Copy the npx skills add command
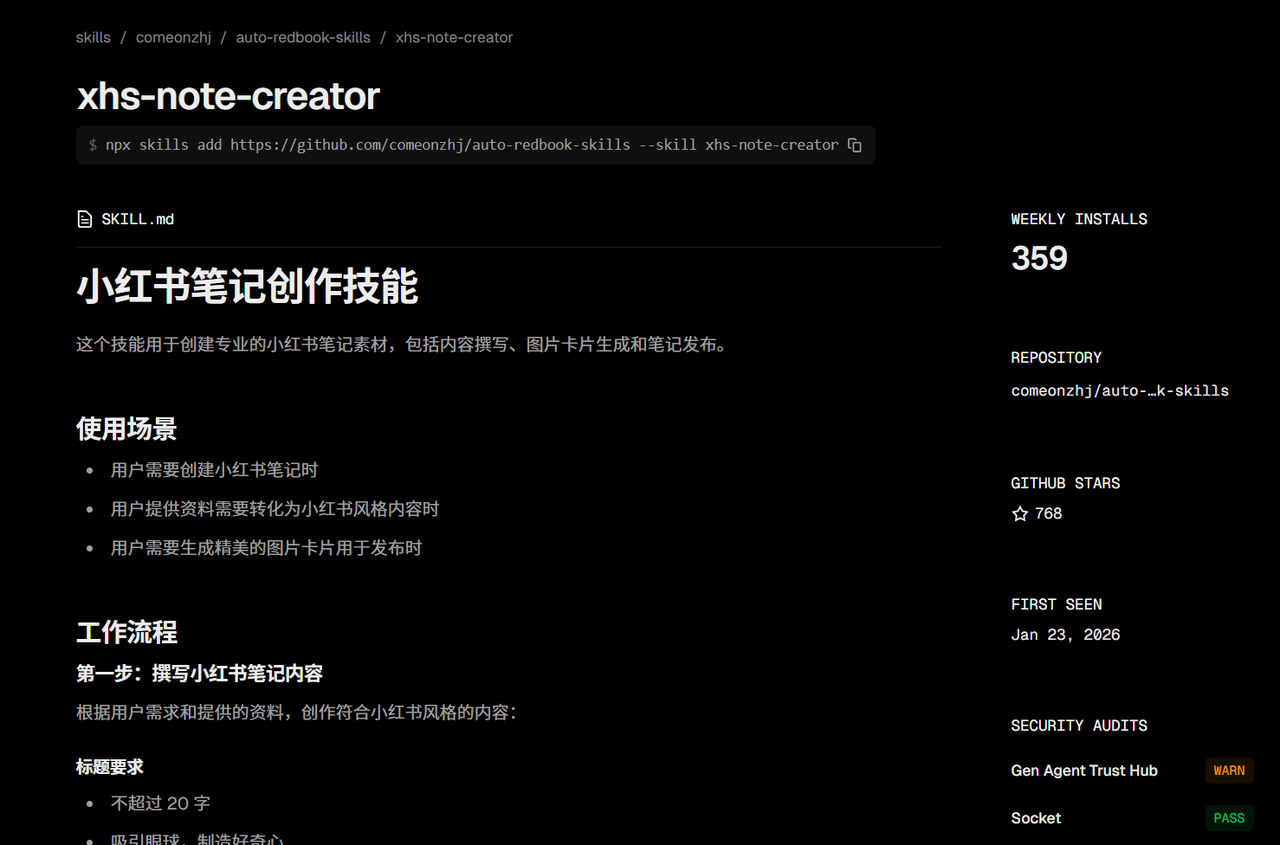 (854, 145)
